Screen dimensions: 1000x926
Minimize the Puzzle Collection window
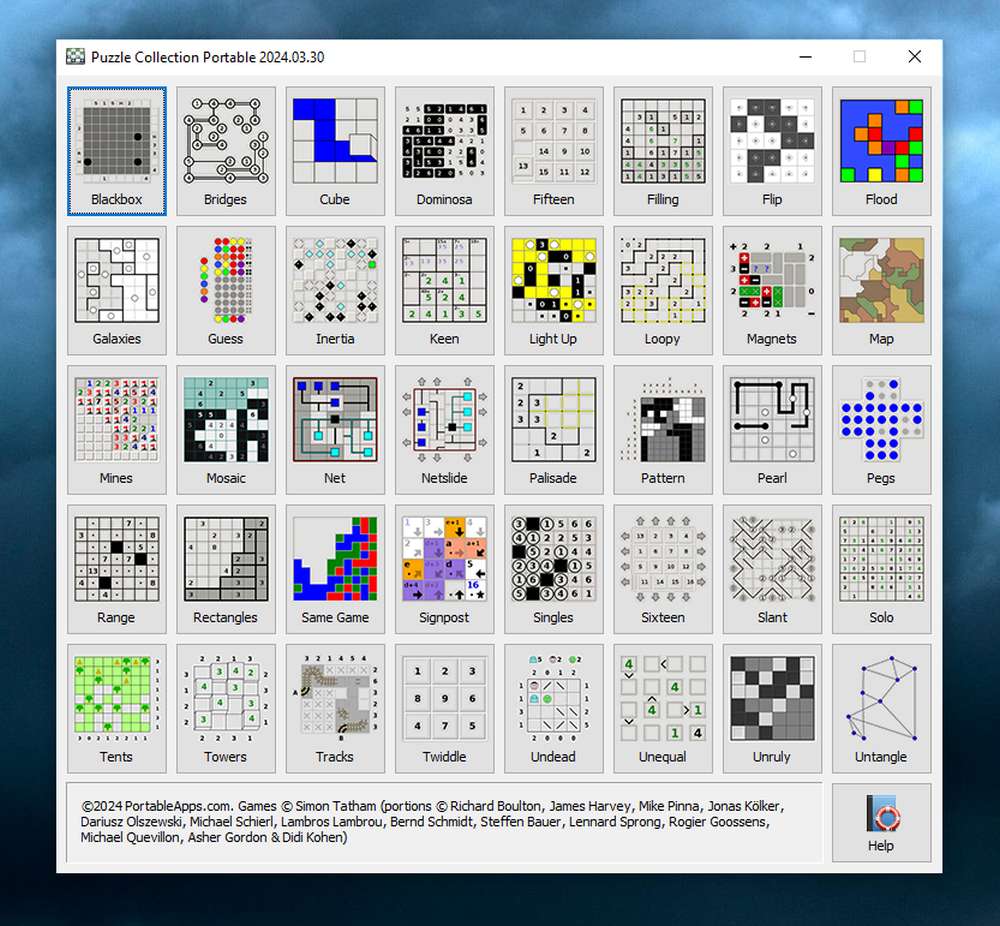click(805, 57)
